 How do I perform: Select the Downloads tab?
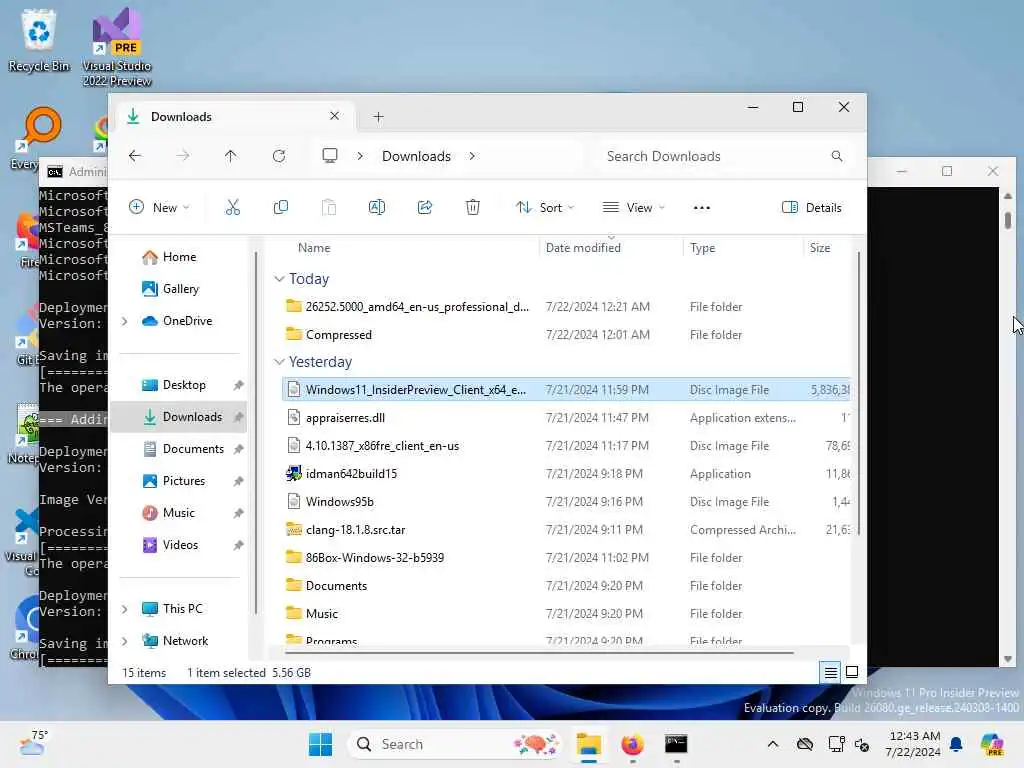coord(233,116)
